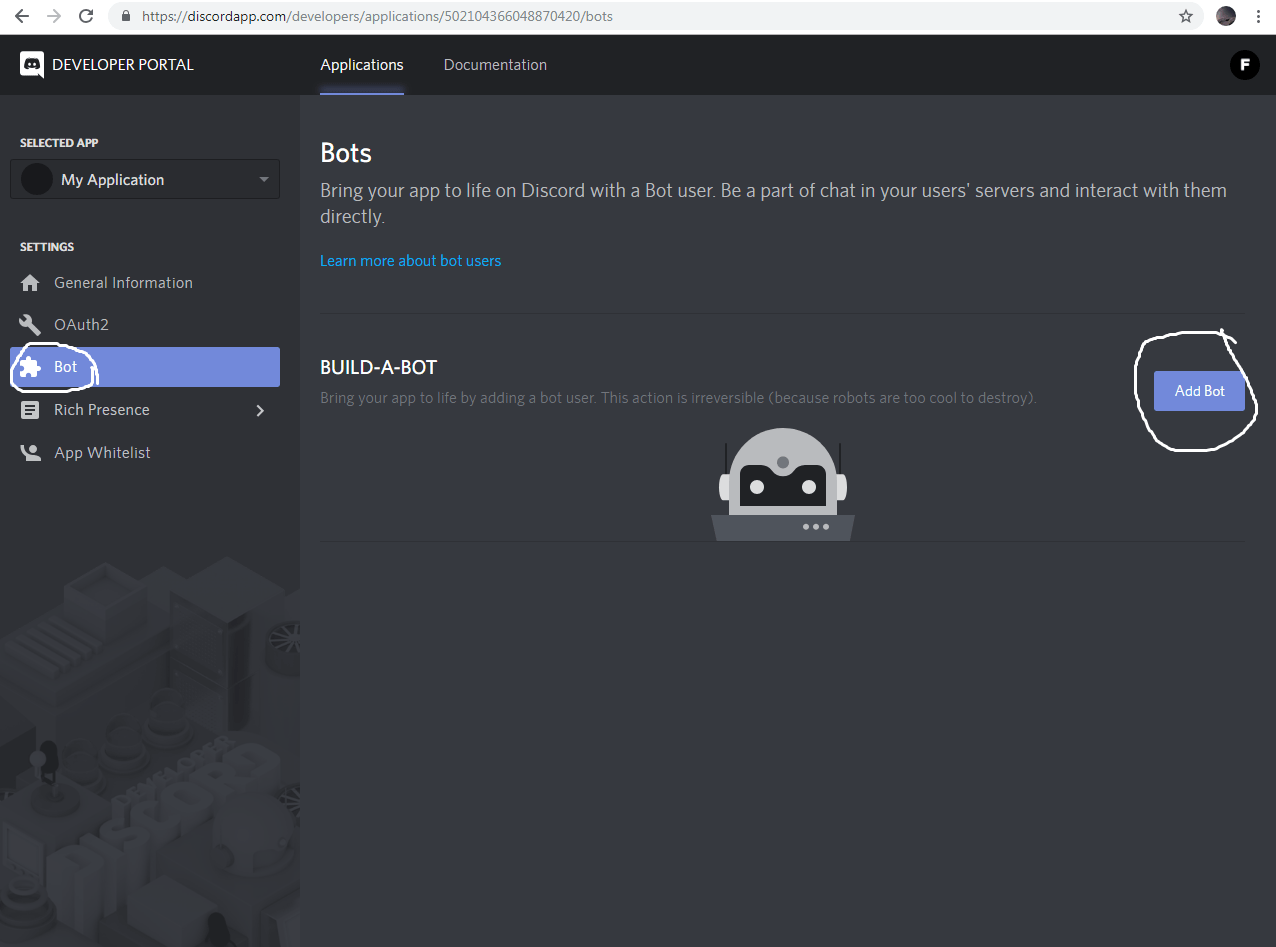Click the padlock site security icon

coord(126,16)
